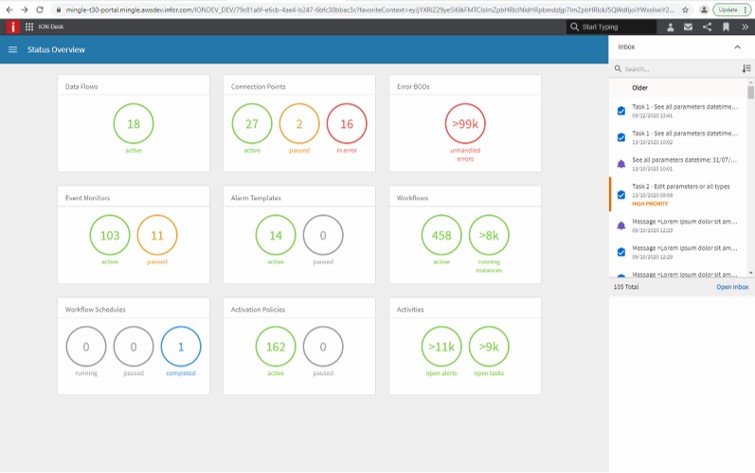Click the browser forward arrow
Screen dimensions: 755x473
pos(24,9)
